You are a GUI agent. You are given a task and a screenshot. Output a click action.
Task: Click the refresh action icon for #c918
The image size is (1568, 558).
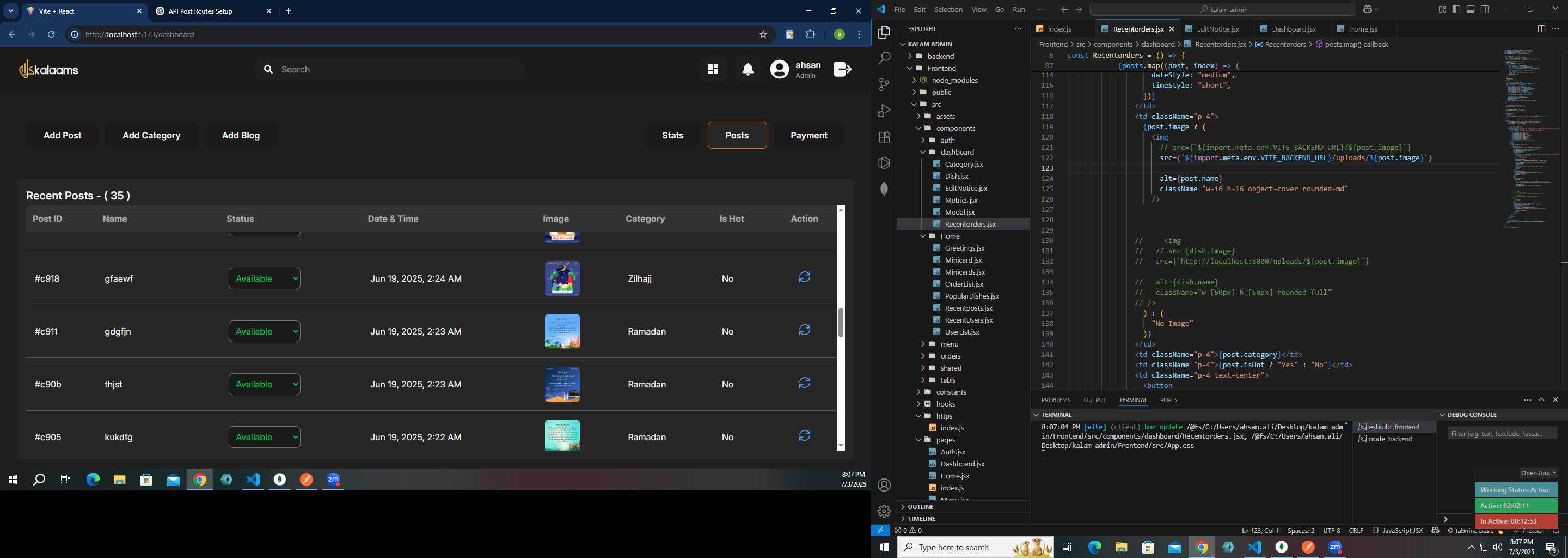[804, 277]
